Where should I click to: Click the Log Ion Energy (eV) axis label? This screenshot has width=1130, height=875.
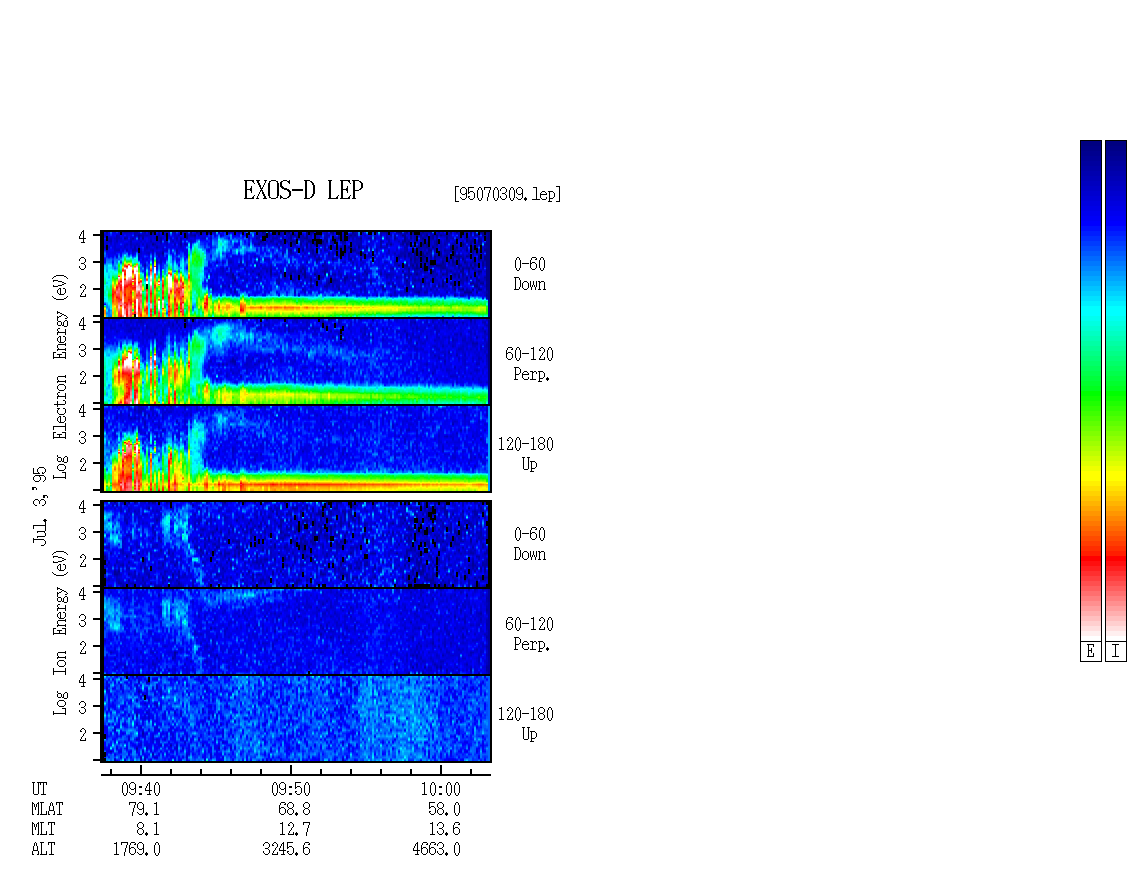(60, 632)
